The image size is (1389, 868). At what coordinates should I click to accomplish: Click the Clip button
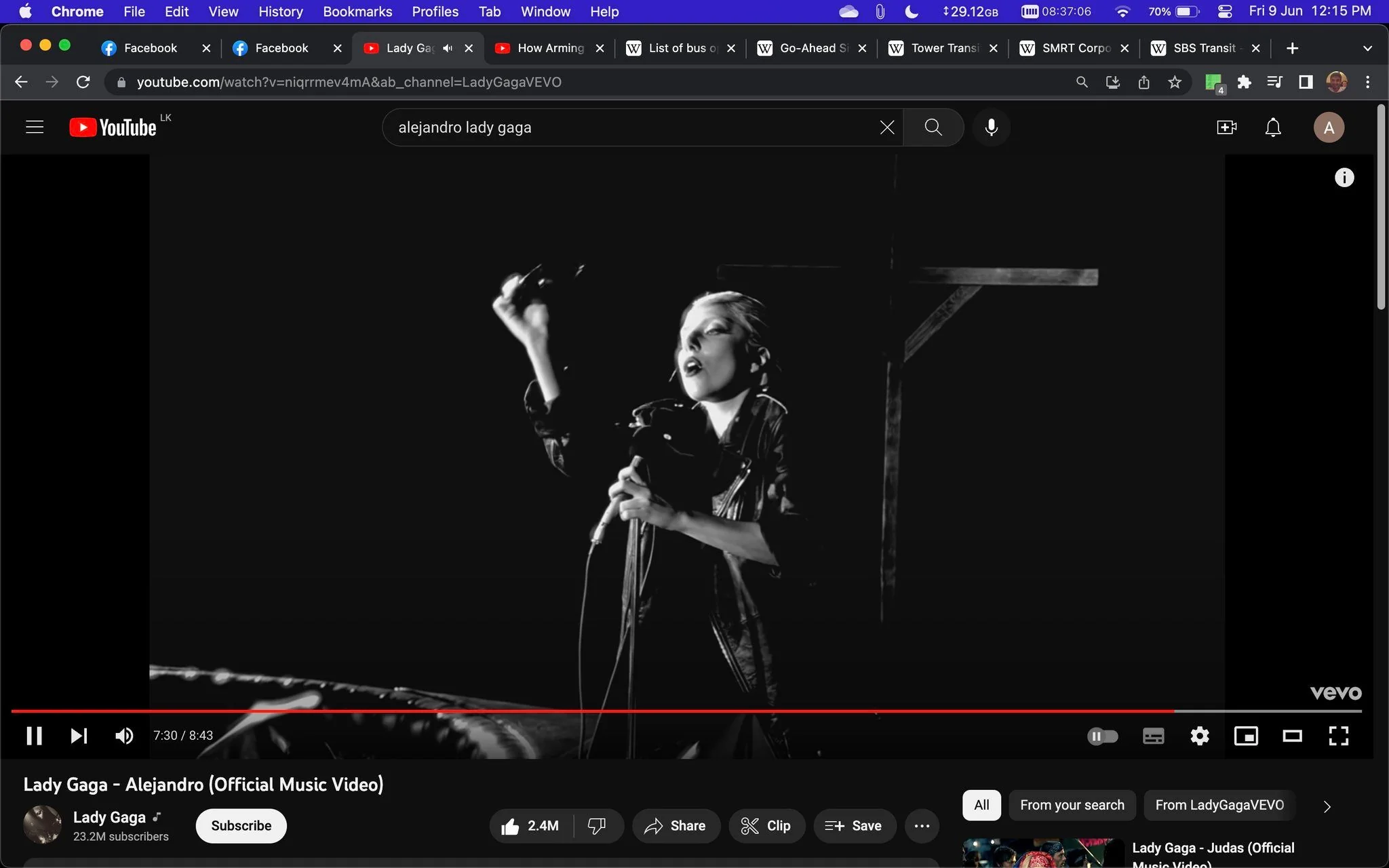pyautogui.click(x=766, y=825)
